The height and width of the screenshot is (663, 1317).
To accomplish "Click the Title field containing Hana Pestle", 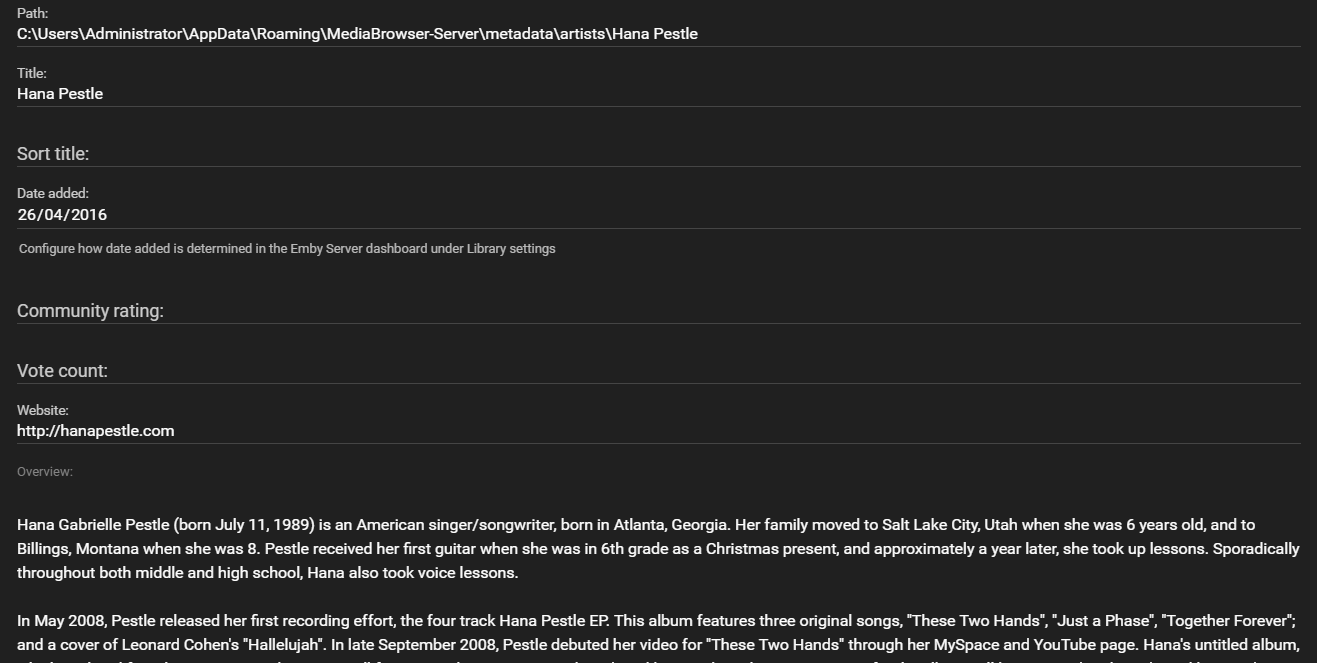I will point(60,93).
